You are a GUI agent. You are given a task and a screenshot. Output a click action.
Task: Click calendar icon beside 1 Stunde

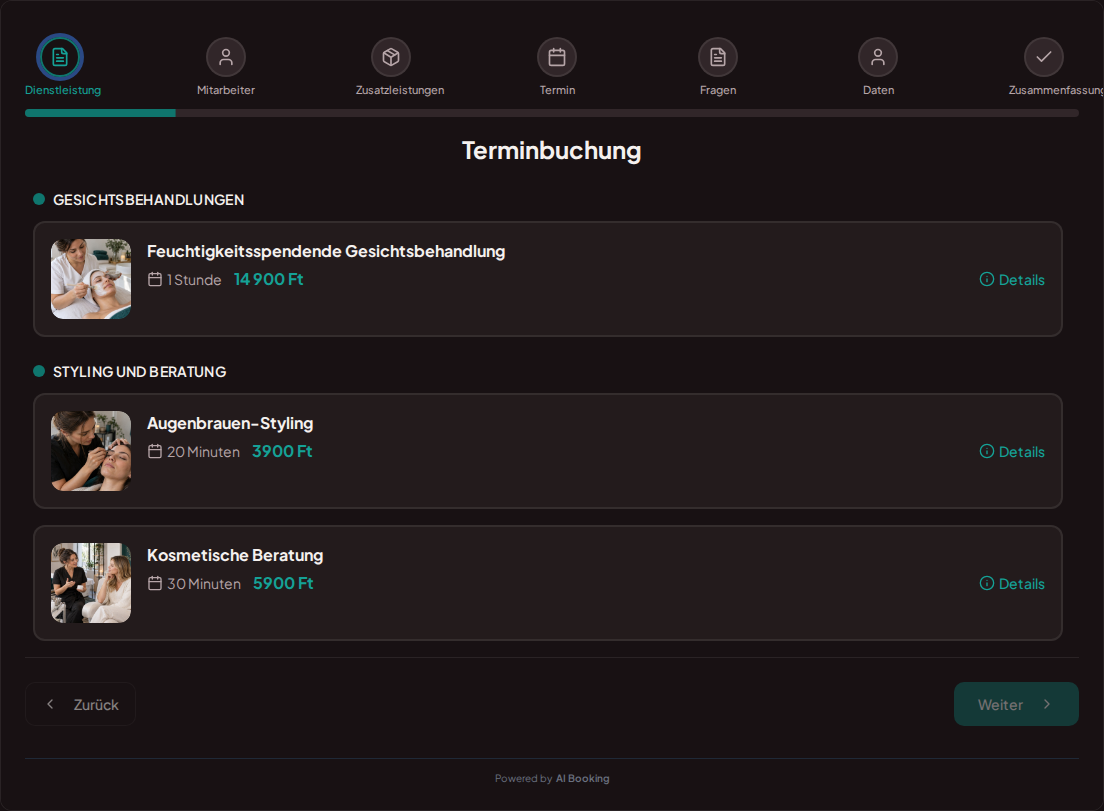155,279
